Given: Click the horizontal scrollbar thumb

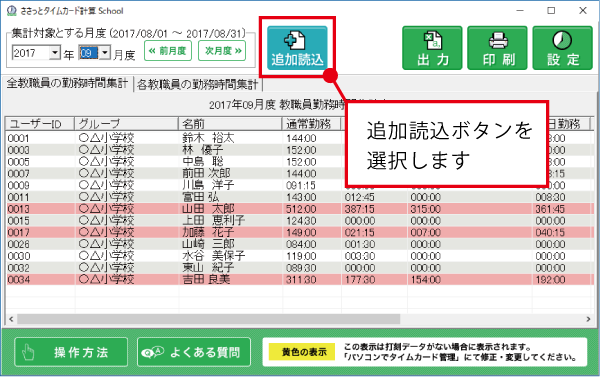Looking at the screenshot, I should click(x=209, y=319).
